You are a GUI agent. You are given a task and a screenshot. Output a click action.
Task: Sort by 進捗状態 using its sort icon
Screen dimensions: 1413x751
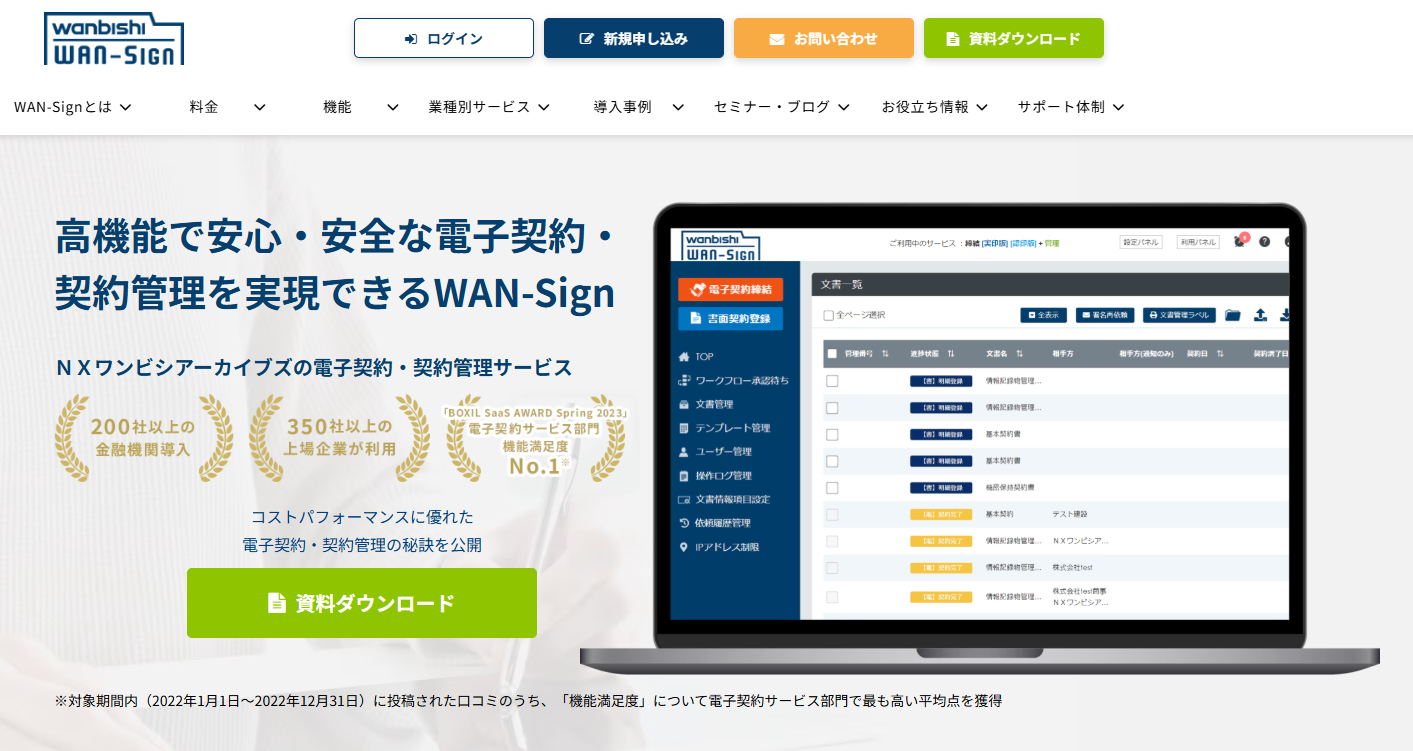pos(951,354)
